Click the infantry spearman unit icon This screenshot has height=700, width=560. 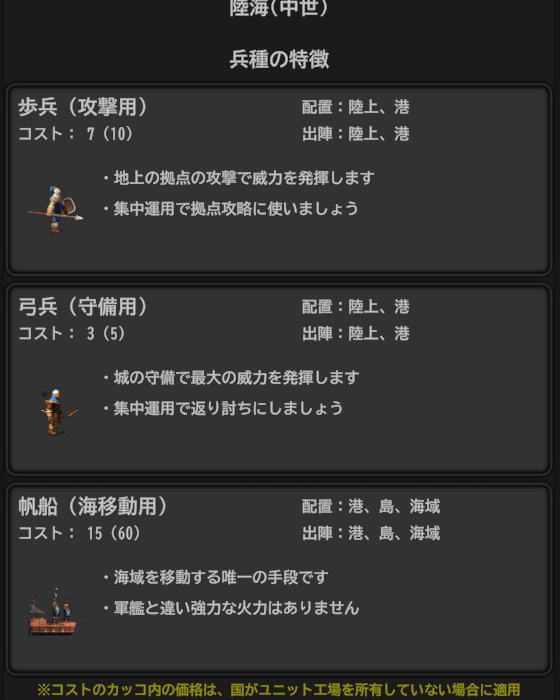(x=56, y=209)
